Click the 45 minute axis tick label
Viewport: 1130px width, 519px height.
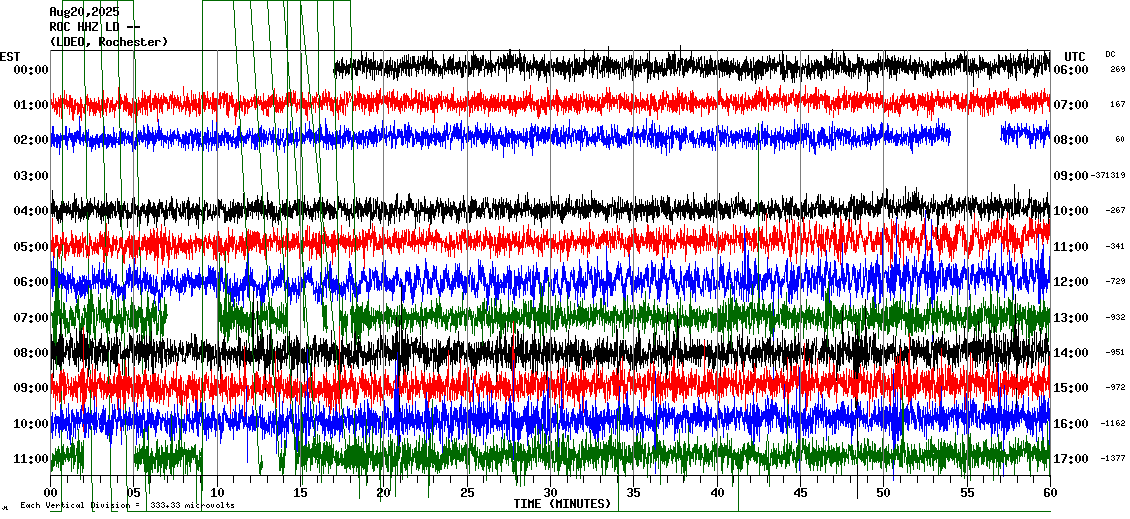[800, 493]
